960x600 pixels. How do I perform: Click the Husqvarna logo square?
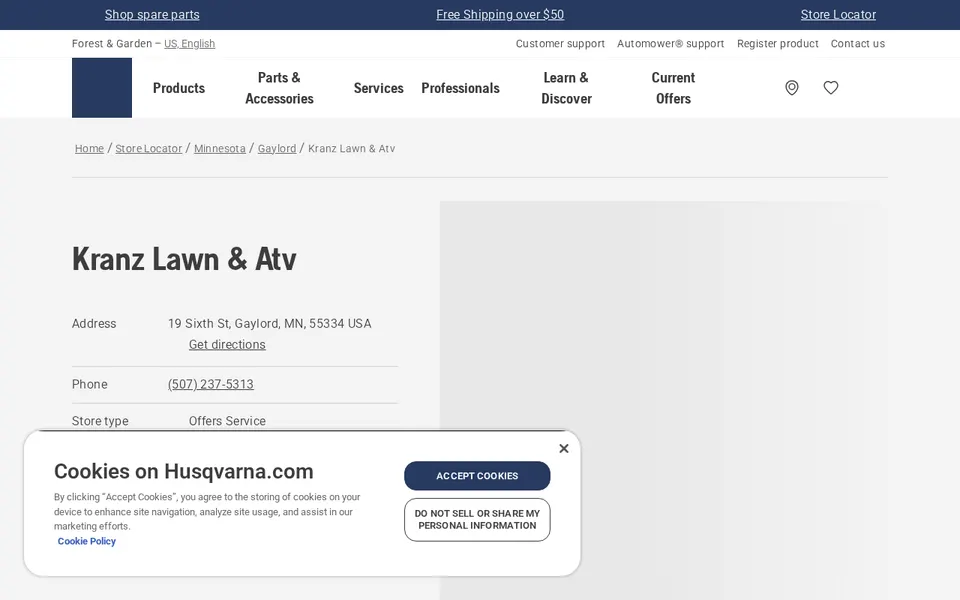pos(102,88)
